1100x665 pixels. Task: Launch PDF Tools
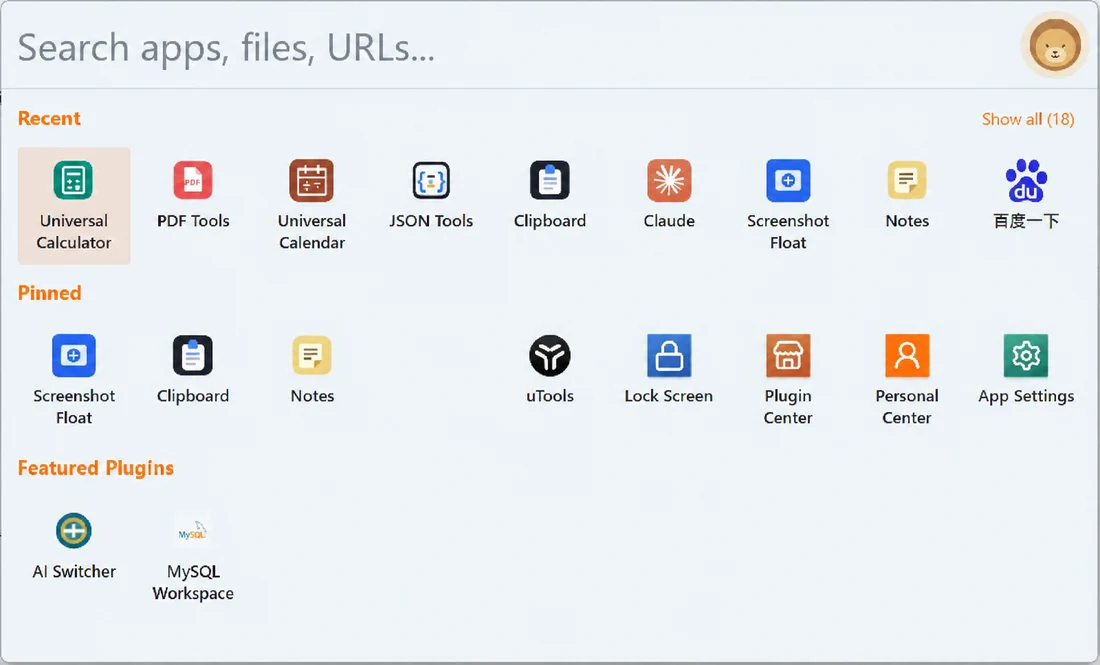[193, 195]
